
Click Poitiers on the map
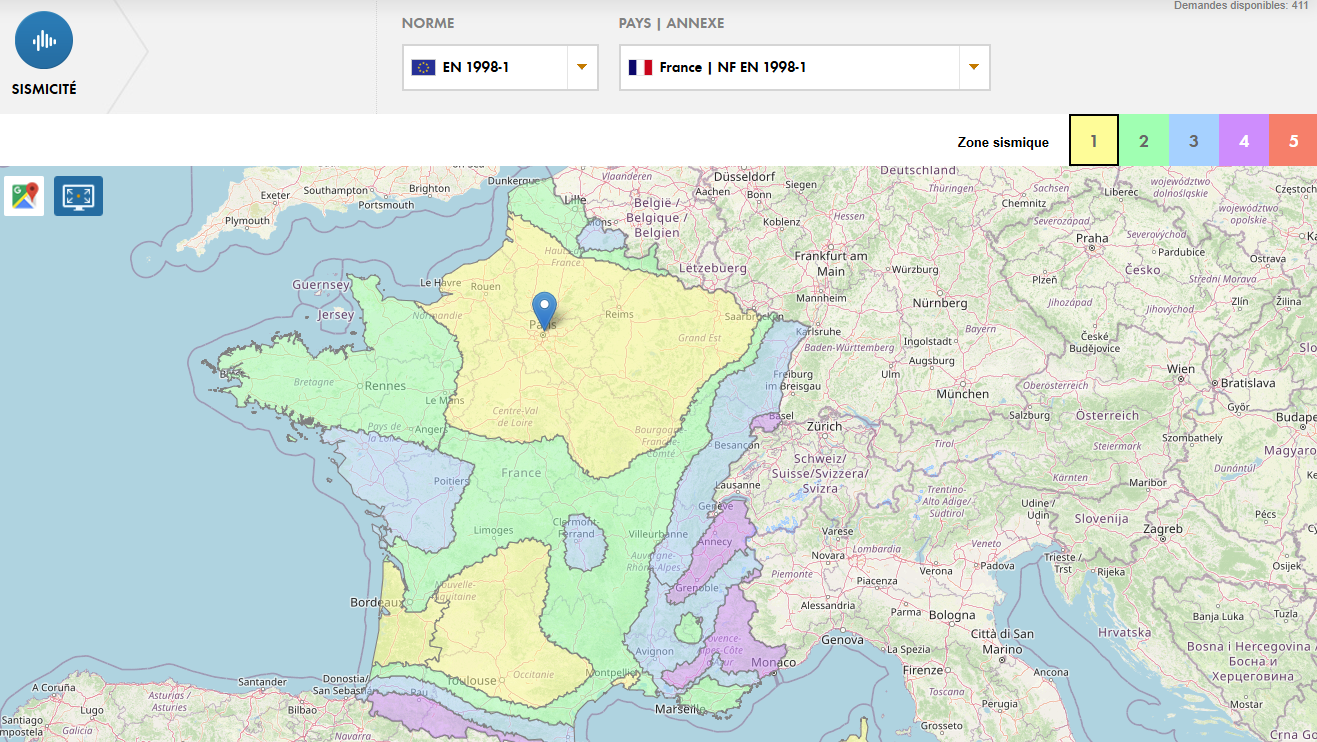451,481
